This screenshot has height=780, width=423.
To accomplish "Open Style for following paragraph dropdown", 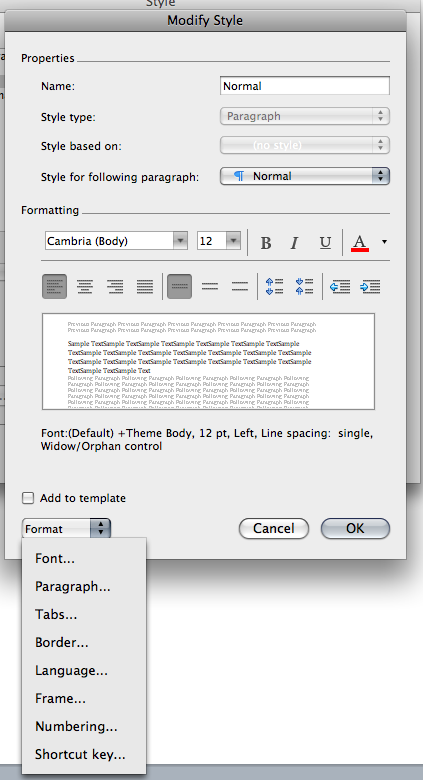I will point(305,176).
